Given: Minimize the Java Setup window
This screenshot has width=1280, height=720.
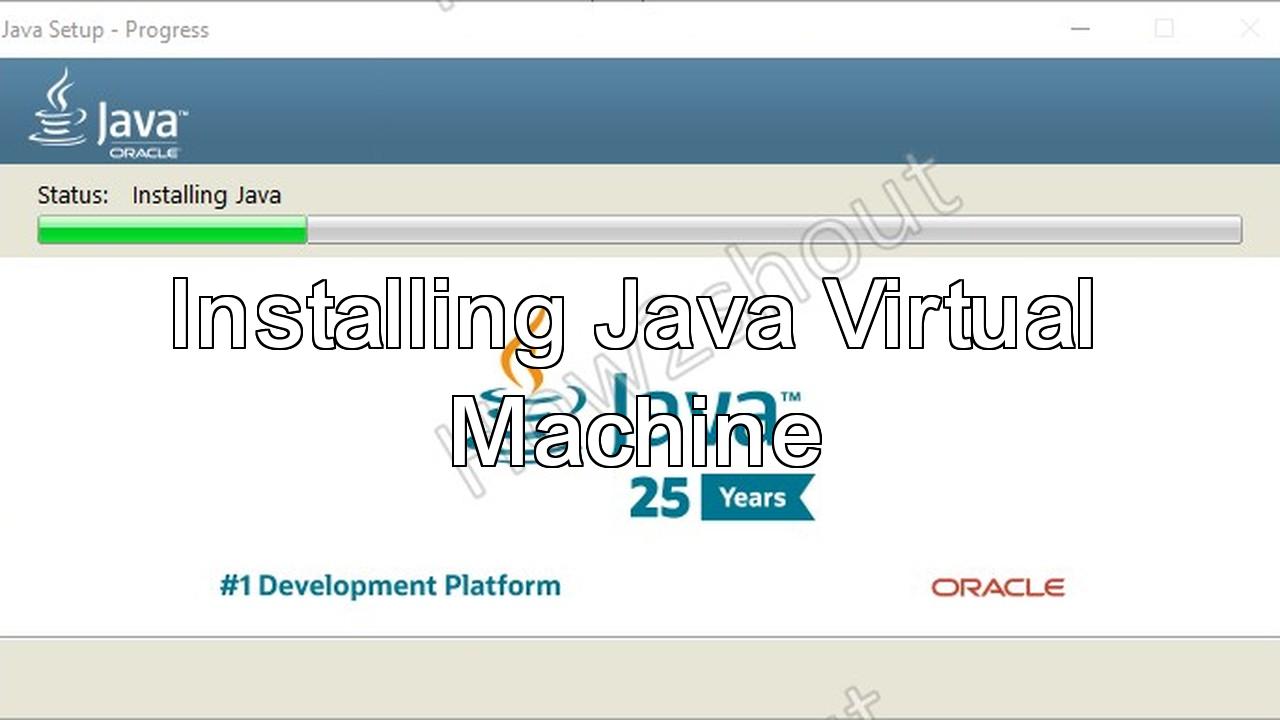Looking at the screenshot, I should click(x=1080, y=29).
